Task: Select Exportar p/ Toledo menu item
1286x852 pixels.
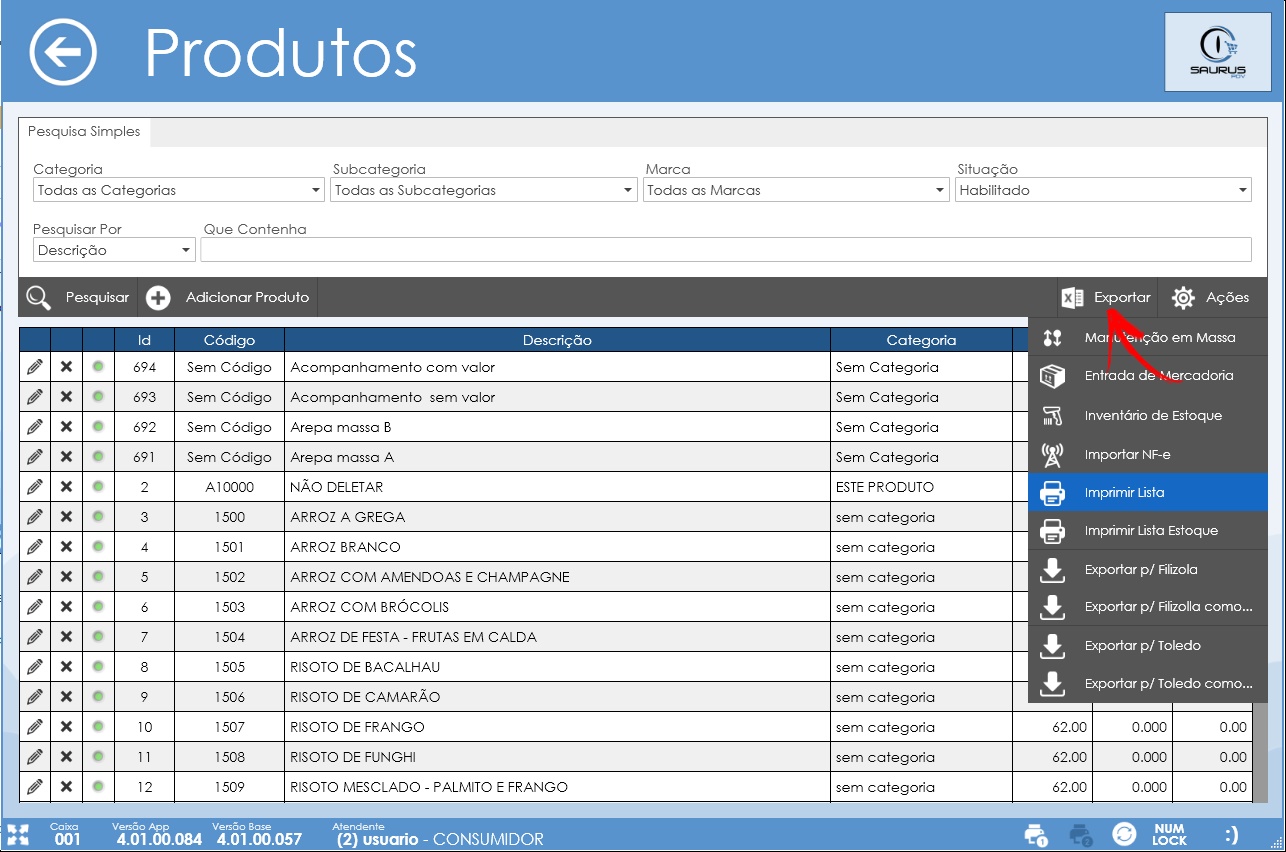Action: (x=1148, y=646)
